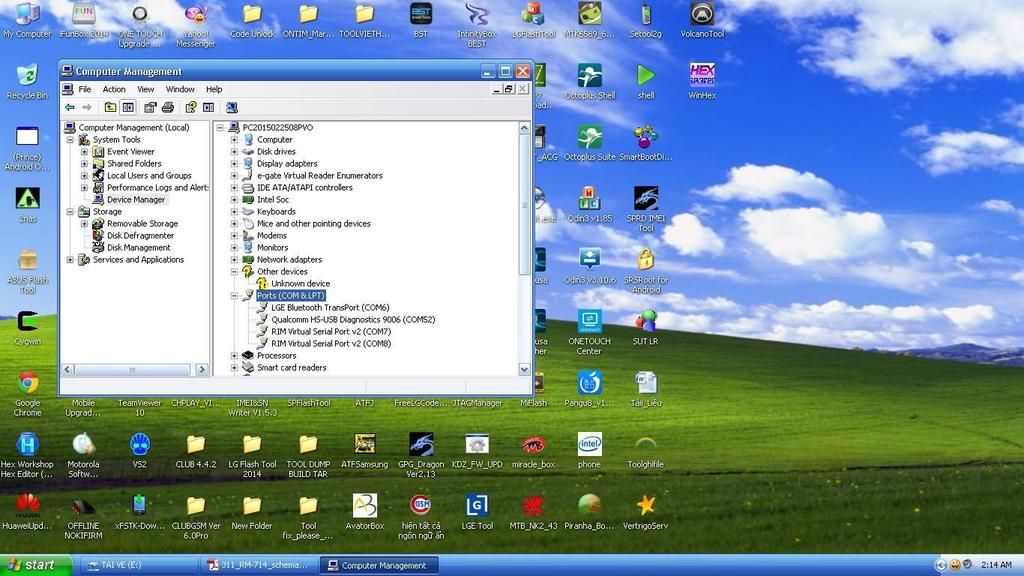
Task: Open the Recycle Bin icon
Action: pyautogui.click(x=27, y=81)
